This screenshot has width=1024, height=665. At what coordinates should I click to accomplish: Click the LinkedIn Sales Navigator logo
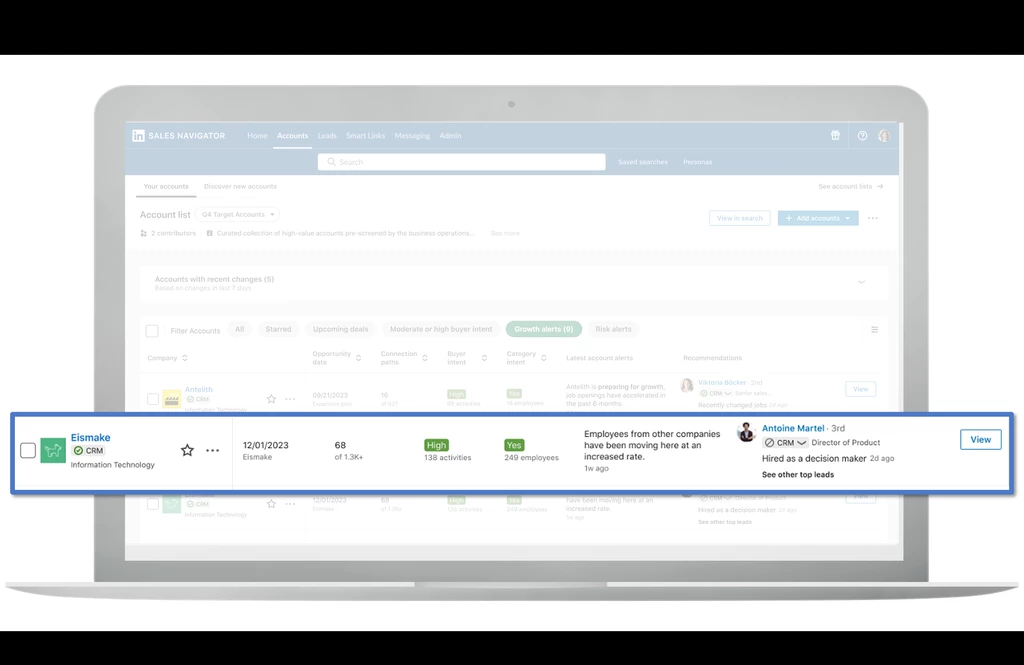(178, 136)
